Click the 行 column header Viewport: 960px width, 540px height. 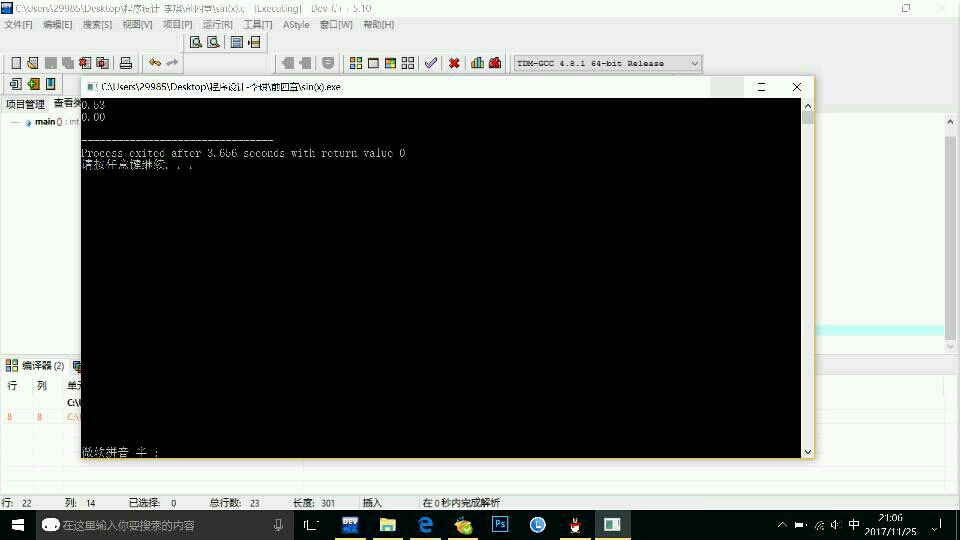[x=12, y=386]
